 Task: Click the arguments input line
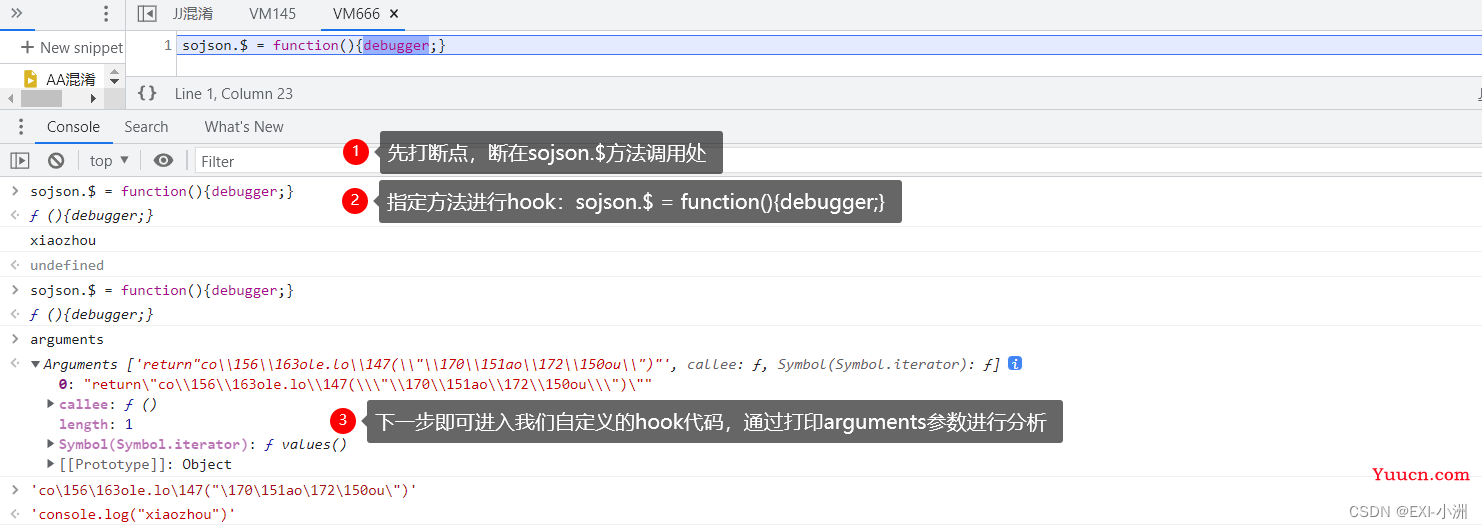coord(67,339)
